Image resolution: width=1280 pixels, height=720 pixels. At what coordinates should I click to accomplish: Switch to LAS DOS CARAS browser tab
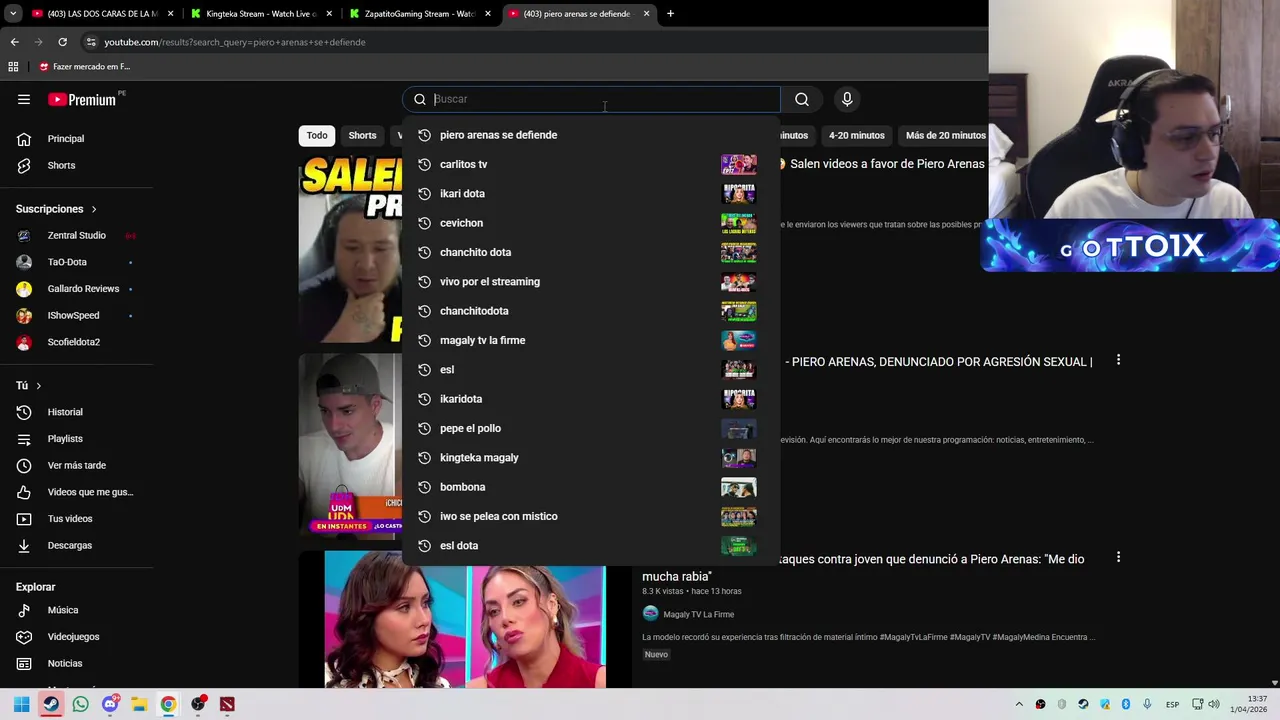[100, 14]
